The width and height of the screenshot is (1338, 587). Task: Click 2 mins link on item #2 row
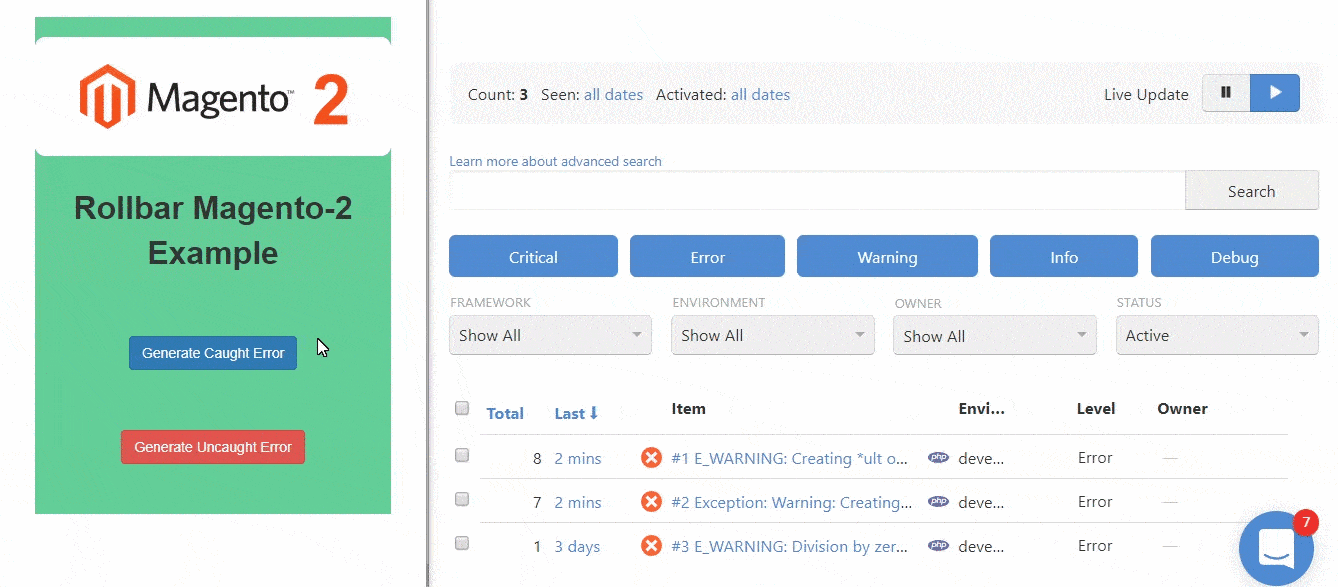[578, 502]
